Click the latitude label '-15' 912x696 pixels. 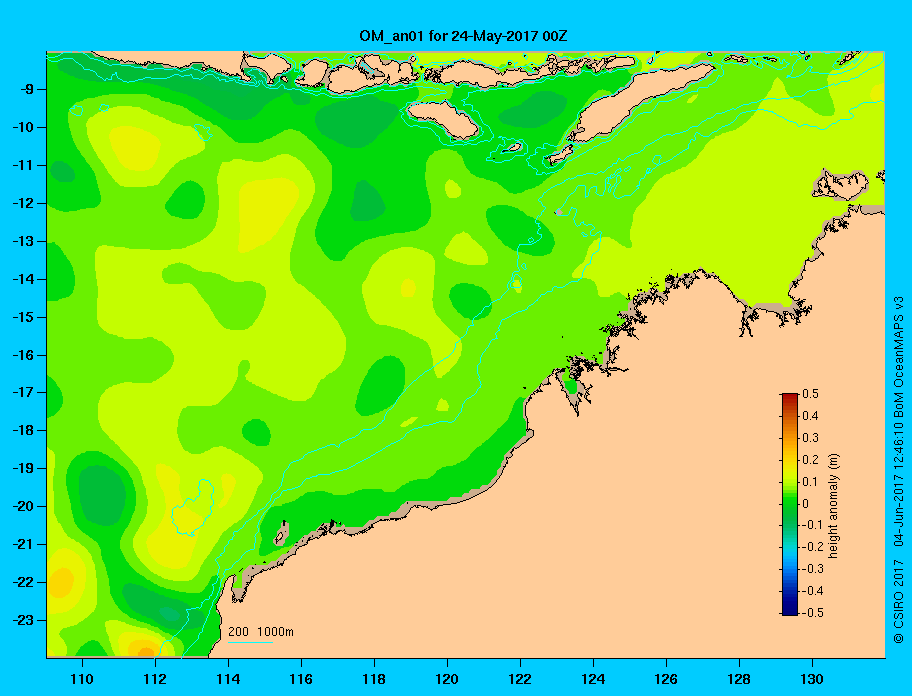tap(23, 317)
